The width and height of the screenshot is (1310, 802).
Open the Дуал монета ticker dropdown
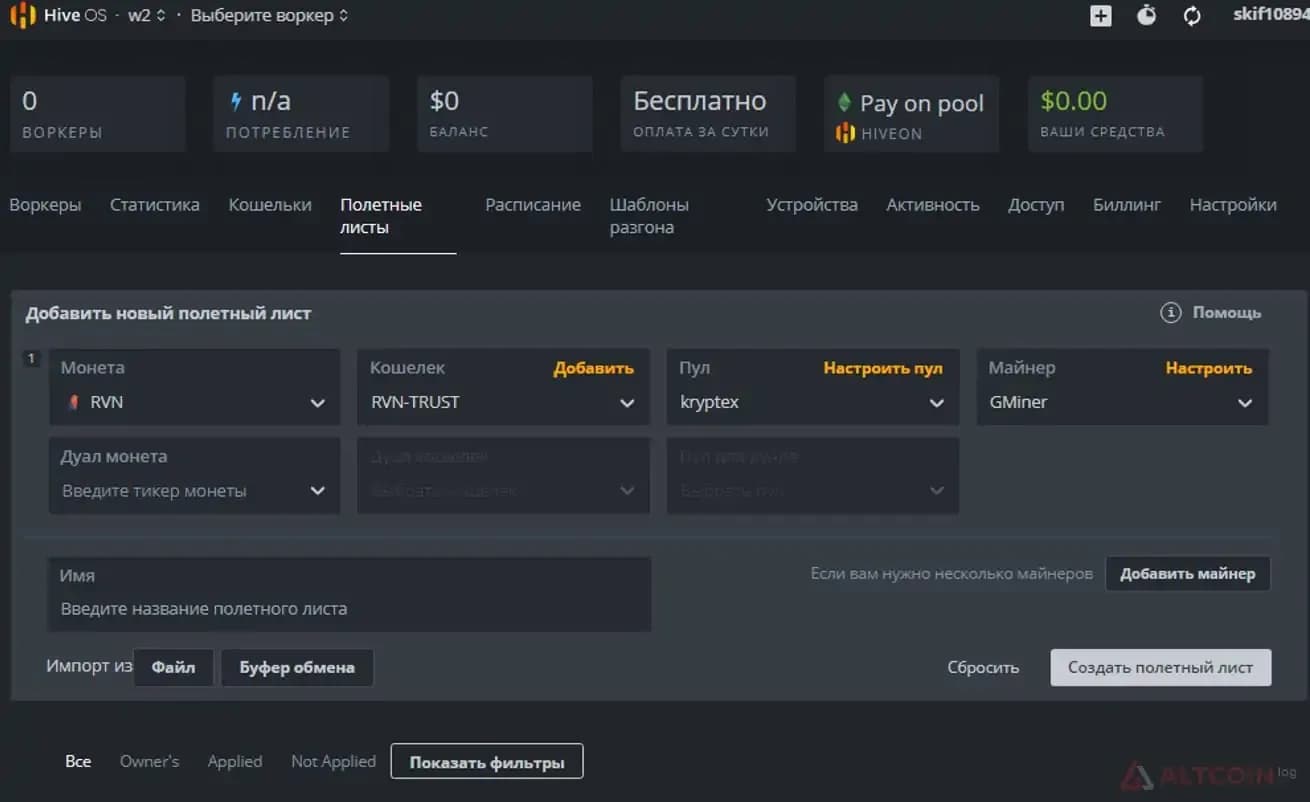194,475
